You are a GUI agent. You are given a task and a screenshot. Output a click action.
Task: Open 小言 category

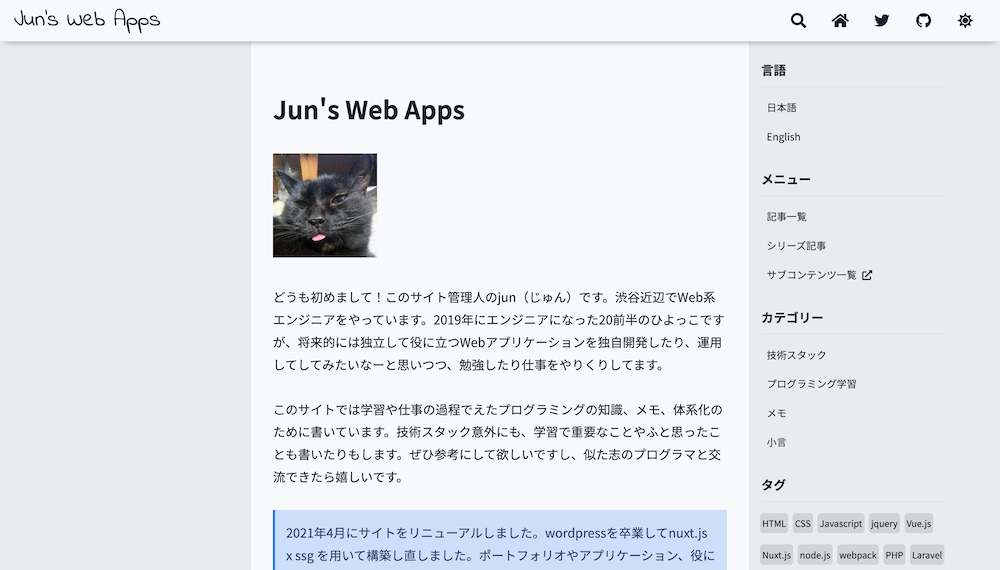pyautogui.click(x=776, y=442)
